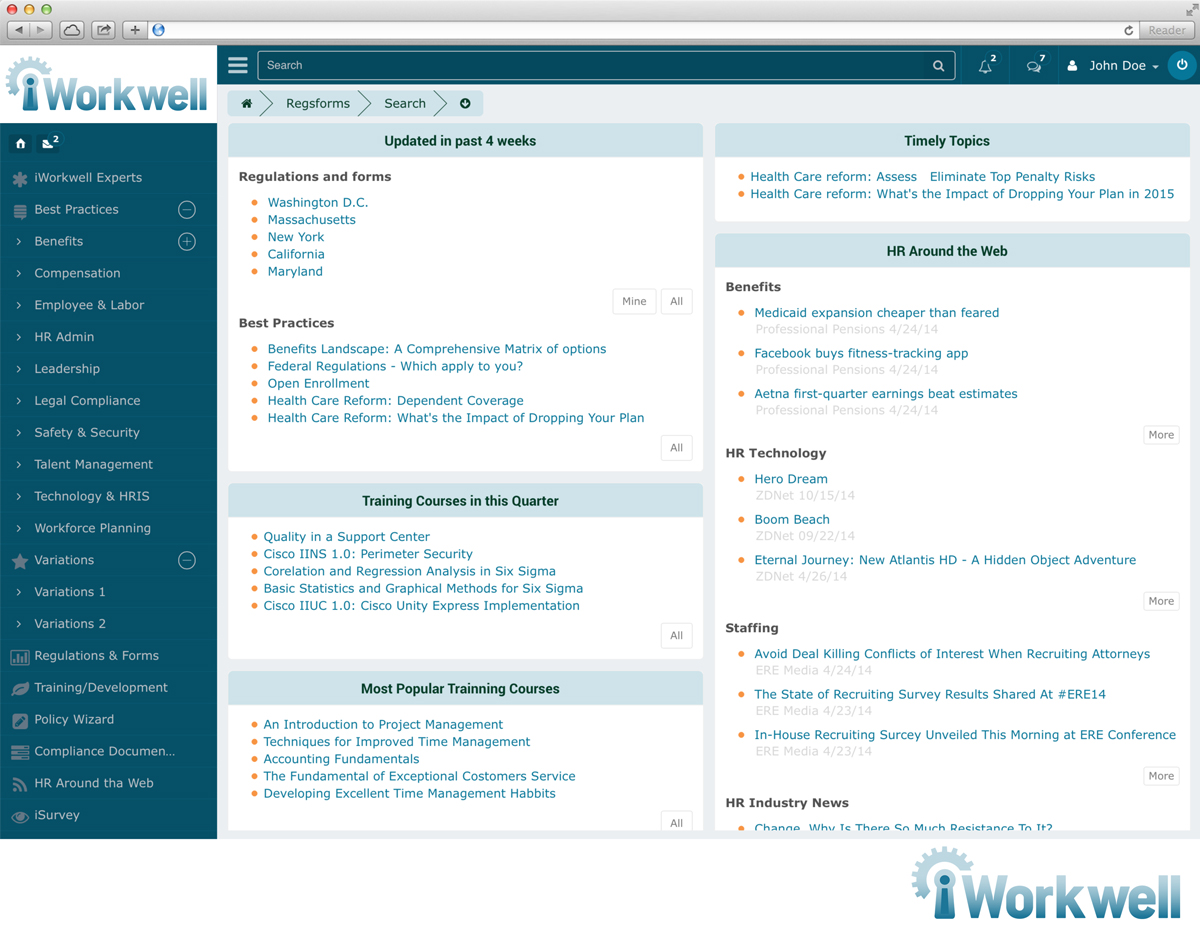Screen dimensions: 1200x927
Task: Click the home icon in the sidebar
Action: (x=19, y=143)
